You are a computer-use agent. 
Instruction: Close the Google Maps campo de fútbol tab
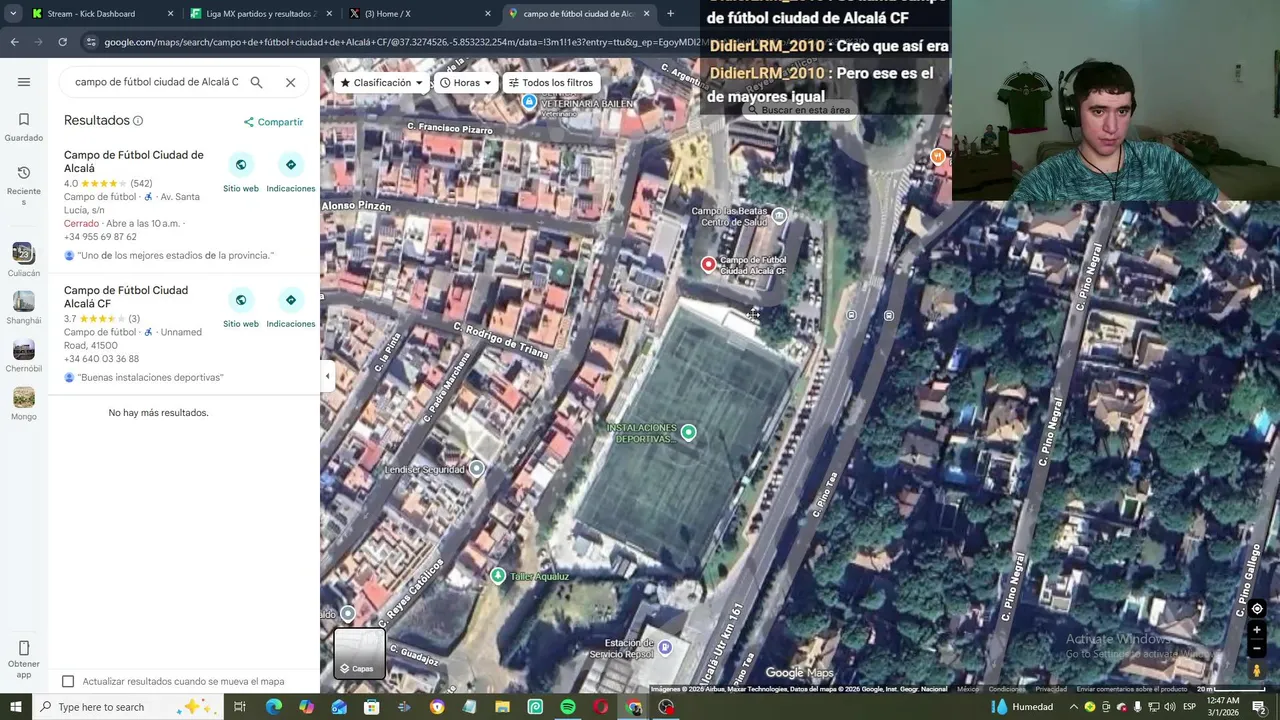(x=646, y=14)
